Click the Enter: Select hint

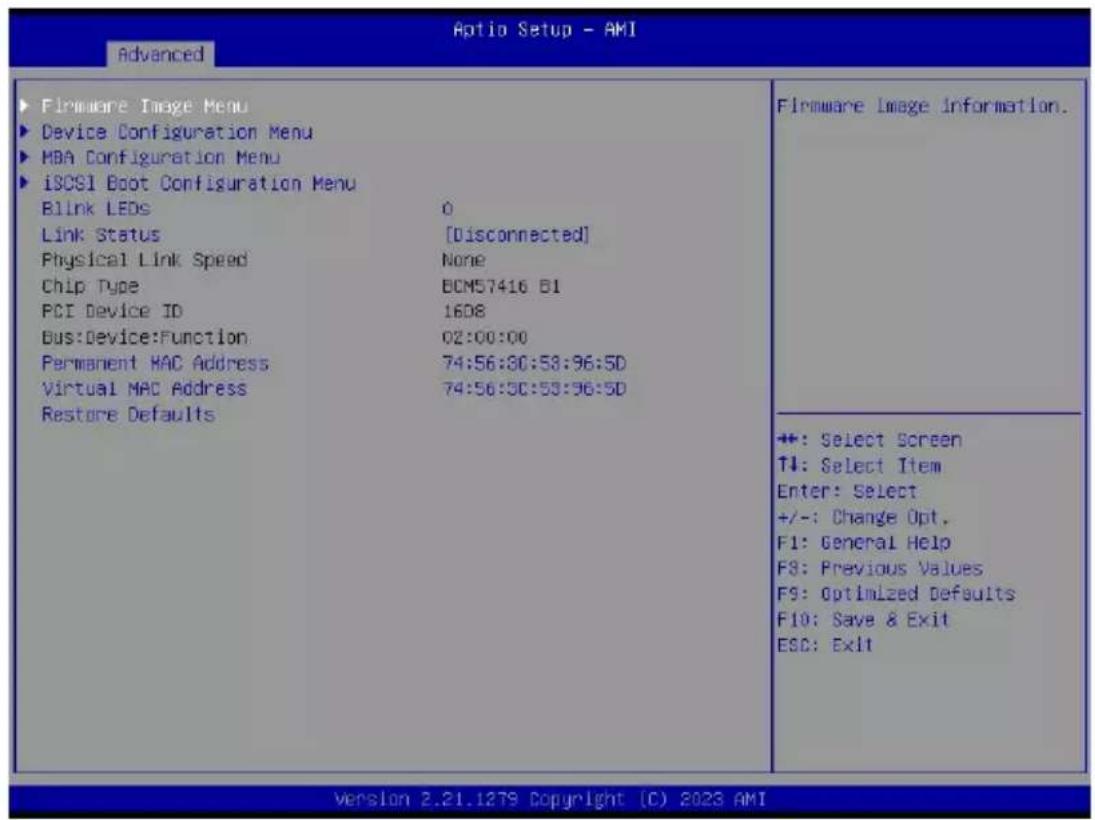(x=847, y=491)
